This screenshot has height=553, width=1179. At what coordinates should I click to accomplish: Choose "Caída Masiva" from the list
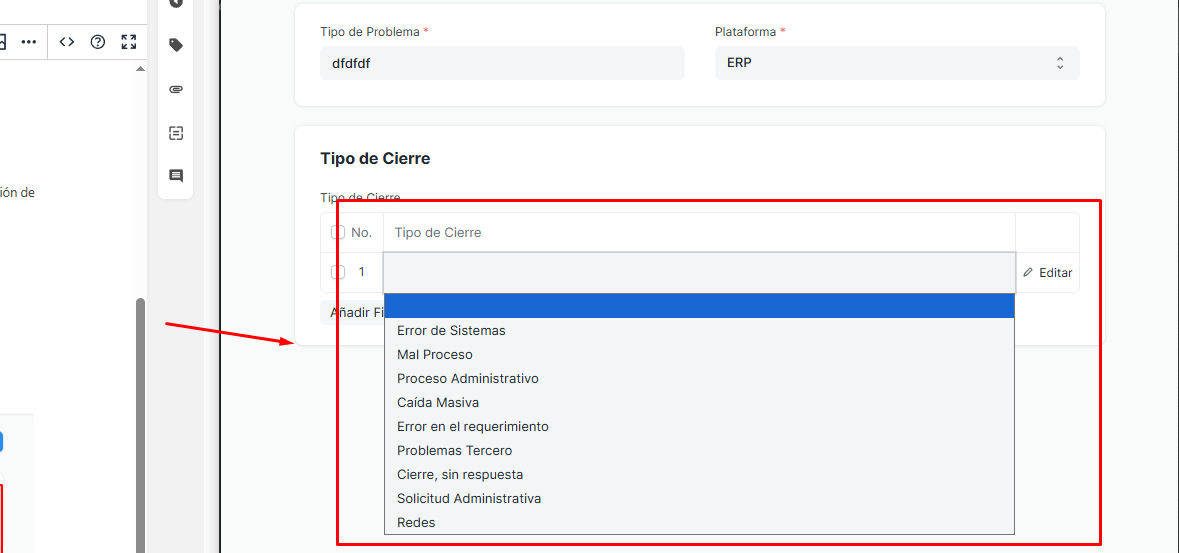coord(438,402)
